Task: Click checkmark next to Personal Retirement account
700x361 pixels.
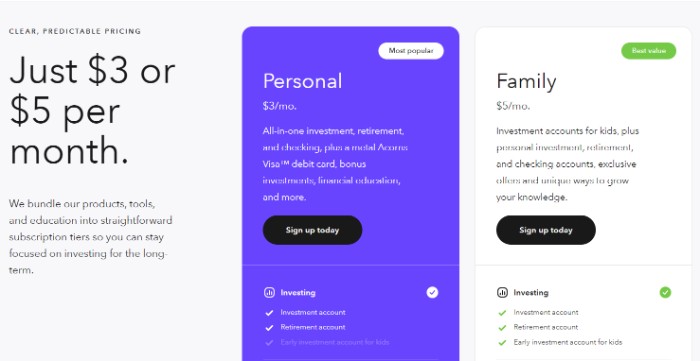Action: 269,328
